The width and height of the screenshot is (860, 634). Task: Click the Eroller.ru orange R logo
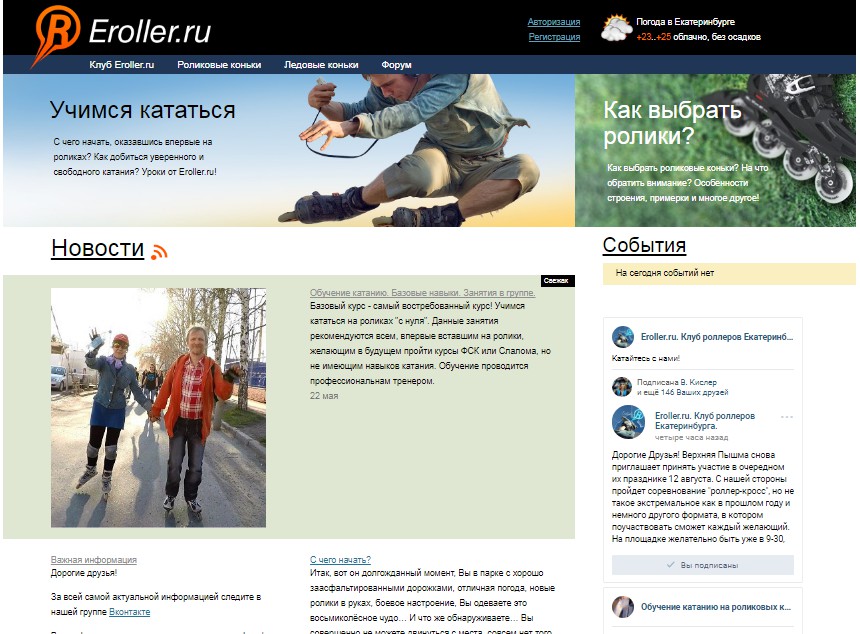tap(56, 35)
